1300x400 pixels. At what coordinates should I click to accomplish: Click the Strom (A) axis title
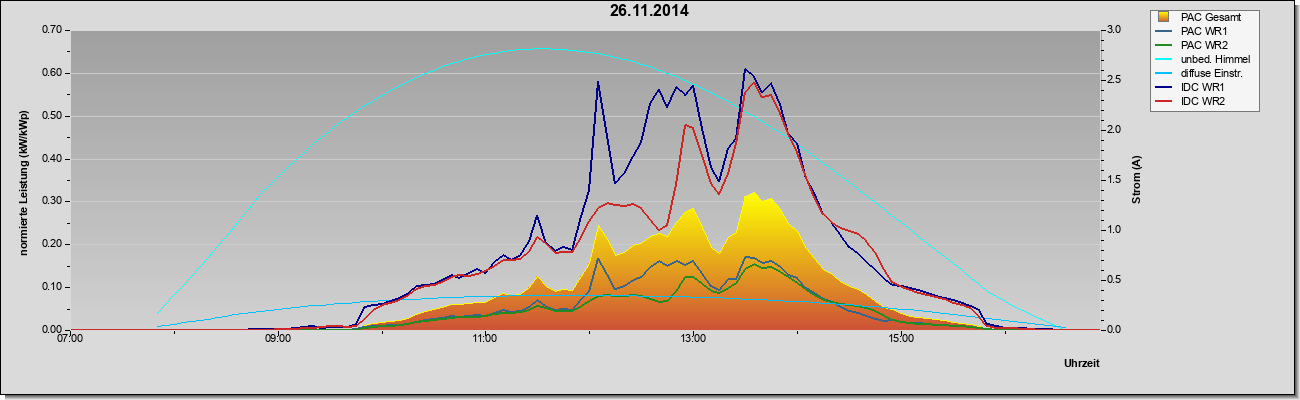click(x=1136, y=181)
